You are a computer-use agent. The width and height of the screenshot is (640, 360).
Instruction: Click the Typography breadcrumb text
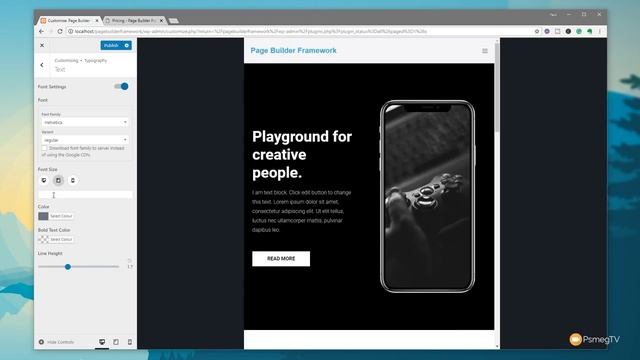click(x=96, y=60)
